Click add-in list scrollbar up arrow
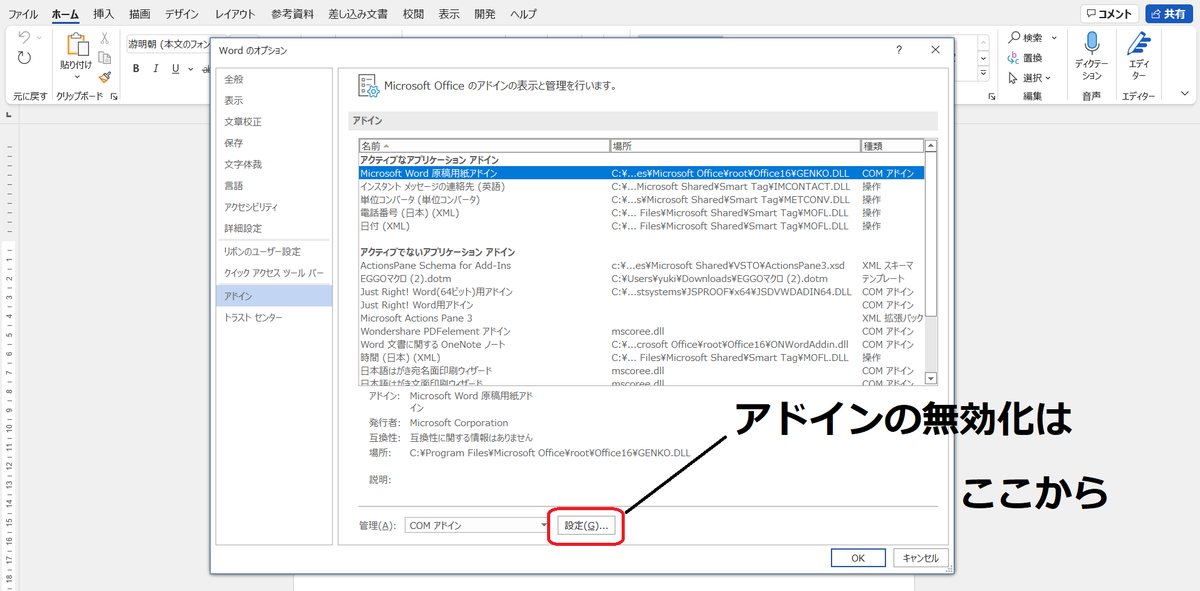 931,146
